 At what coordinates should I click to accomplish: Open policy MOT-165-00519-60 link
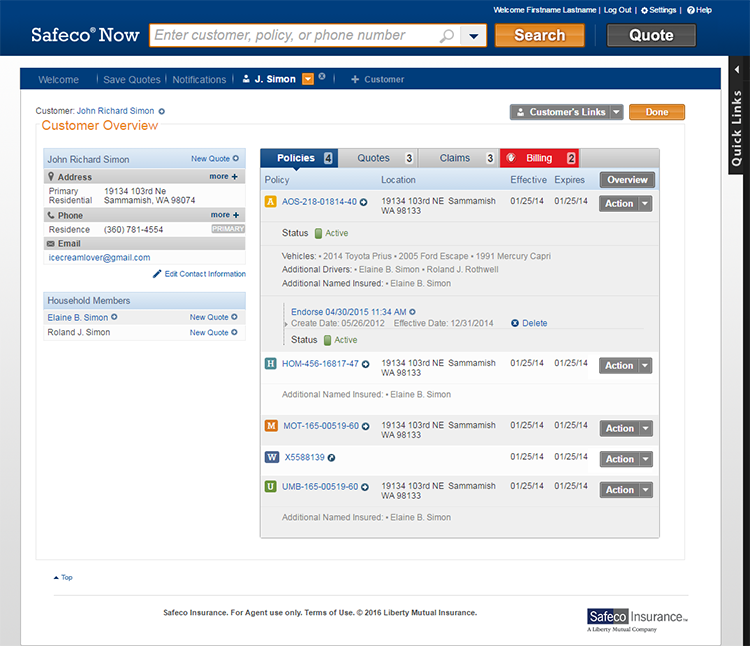click(321, 426)
